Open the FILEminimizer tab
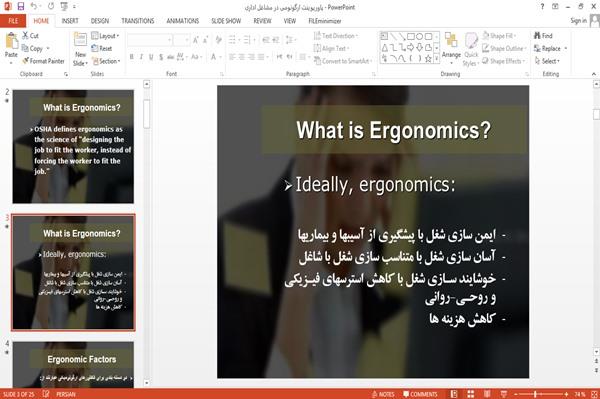The width and height of the screenshot is (600, 399). pyautogui.click(x=325, y=21)
